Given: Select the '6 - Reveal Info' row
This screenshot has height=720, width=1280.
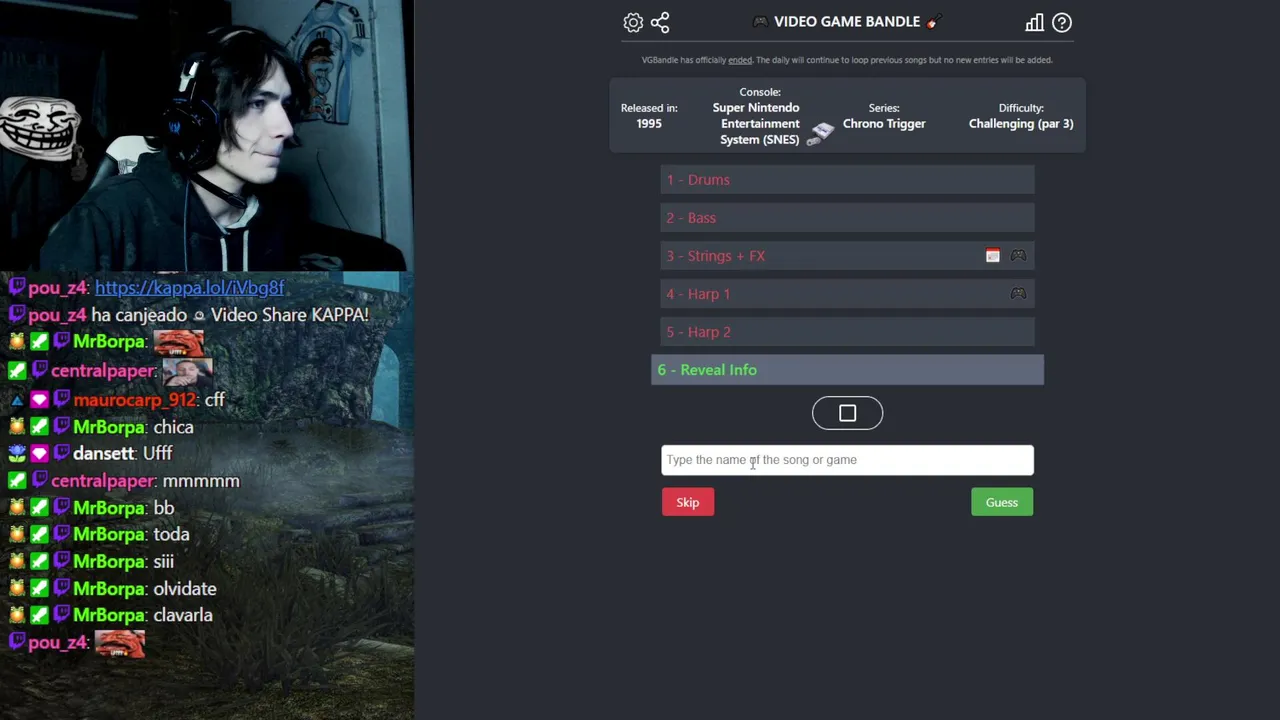Looking at the screenshot, I should click(847, 370).
